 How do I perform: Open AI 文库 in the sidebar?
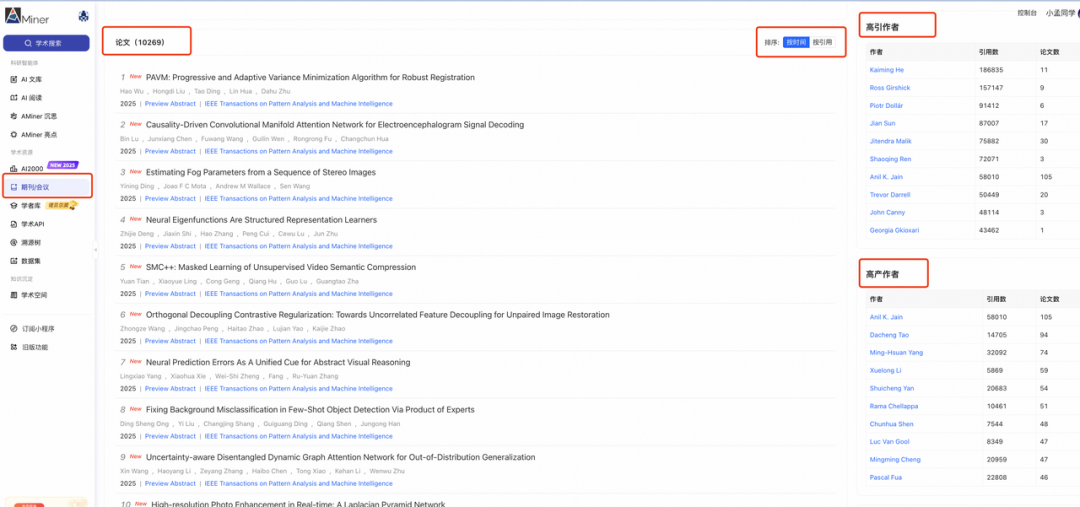(x=31, y=79)
